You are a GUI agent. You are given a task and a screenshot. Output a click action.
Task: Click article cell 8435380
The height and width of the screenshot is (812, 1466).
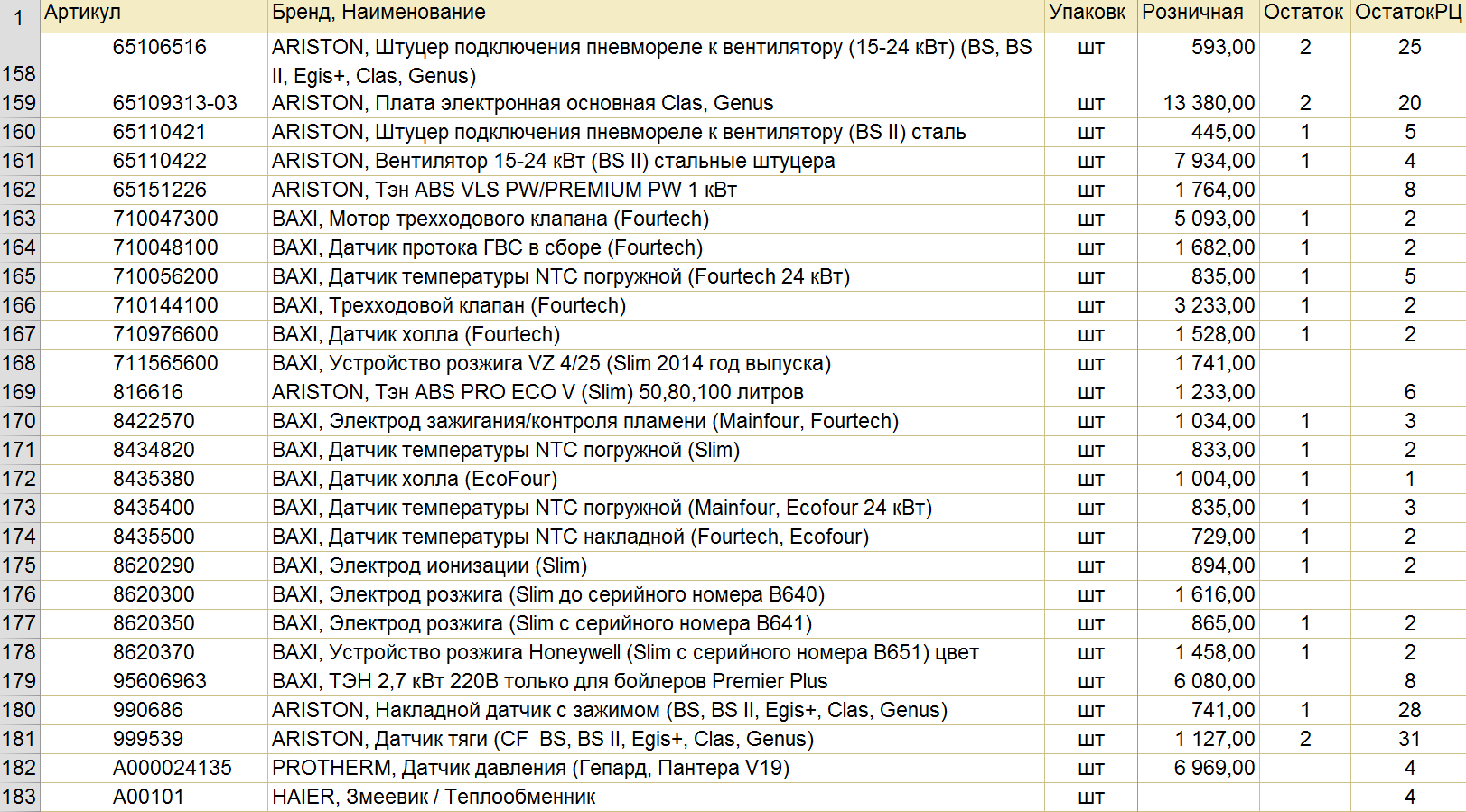(x=154, y=479)
